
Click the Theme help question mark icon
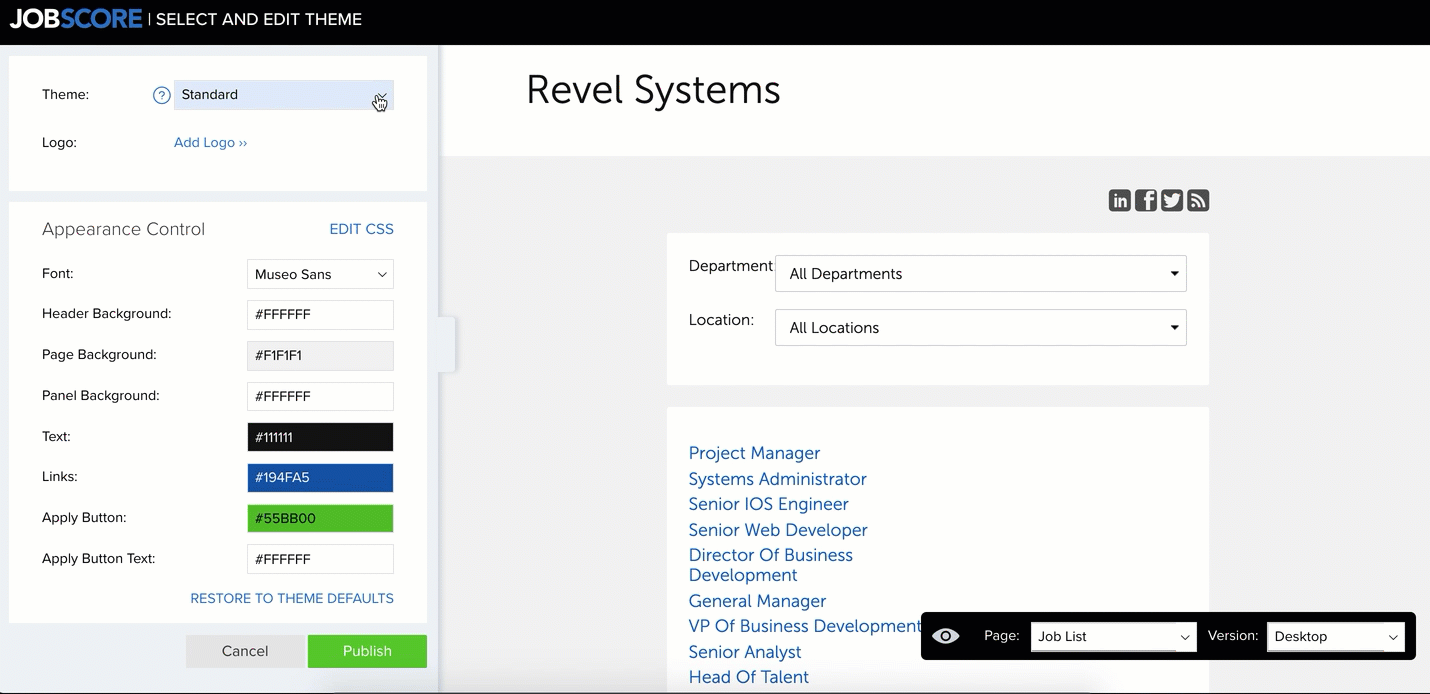coord(162,95)
